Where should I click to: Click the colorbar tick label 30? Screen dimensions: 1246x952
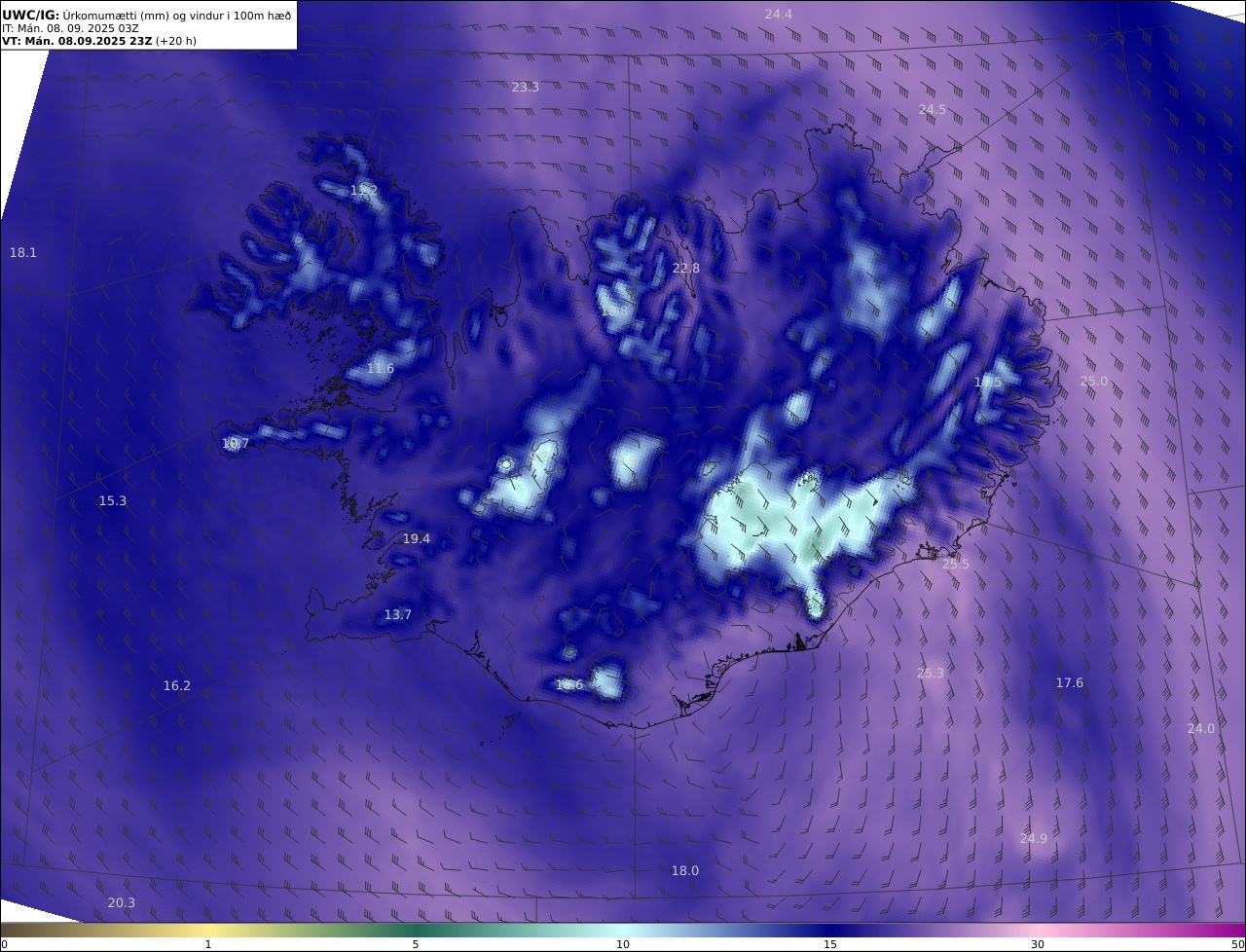click(1038, 944)
